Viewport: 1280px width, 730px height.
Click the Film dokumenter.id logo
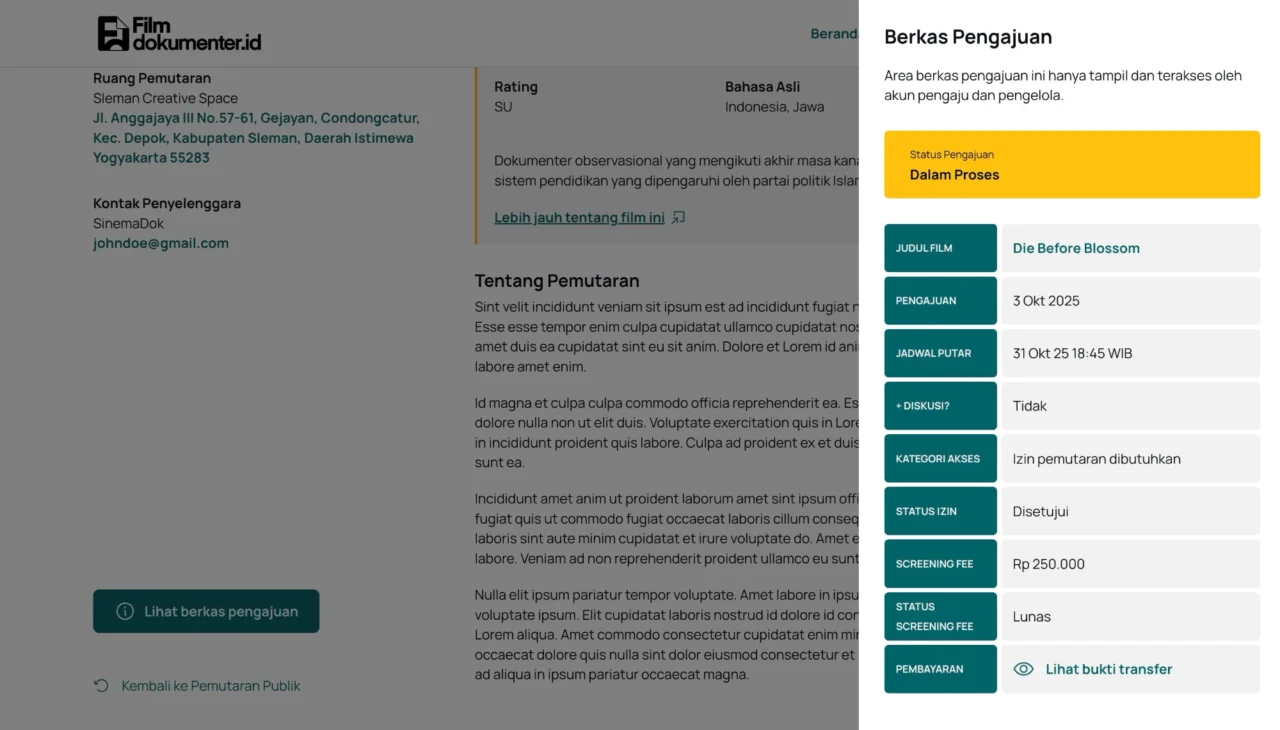179,34
